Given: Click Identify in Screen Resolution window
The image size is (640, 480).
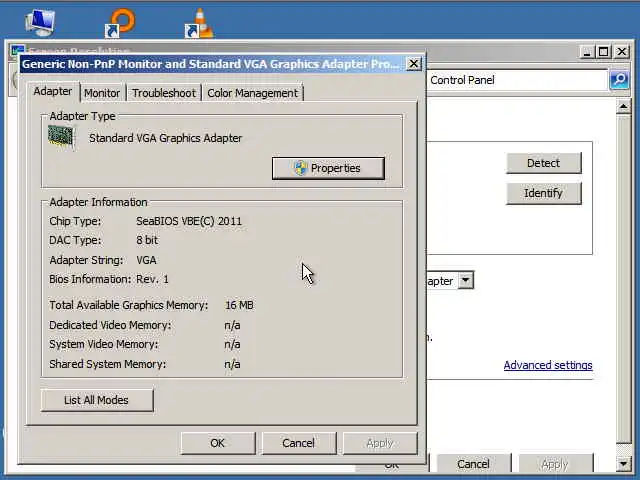Looking at the screenshot, I should click(x=544, y=193).
